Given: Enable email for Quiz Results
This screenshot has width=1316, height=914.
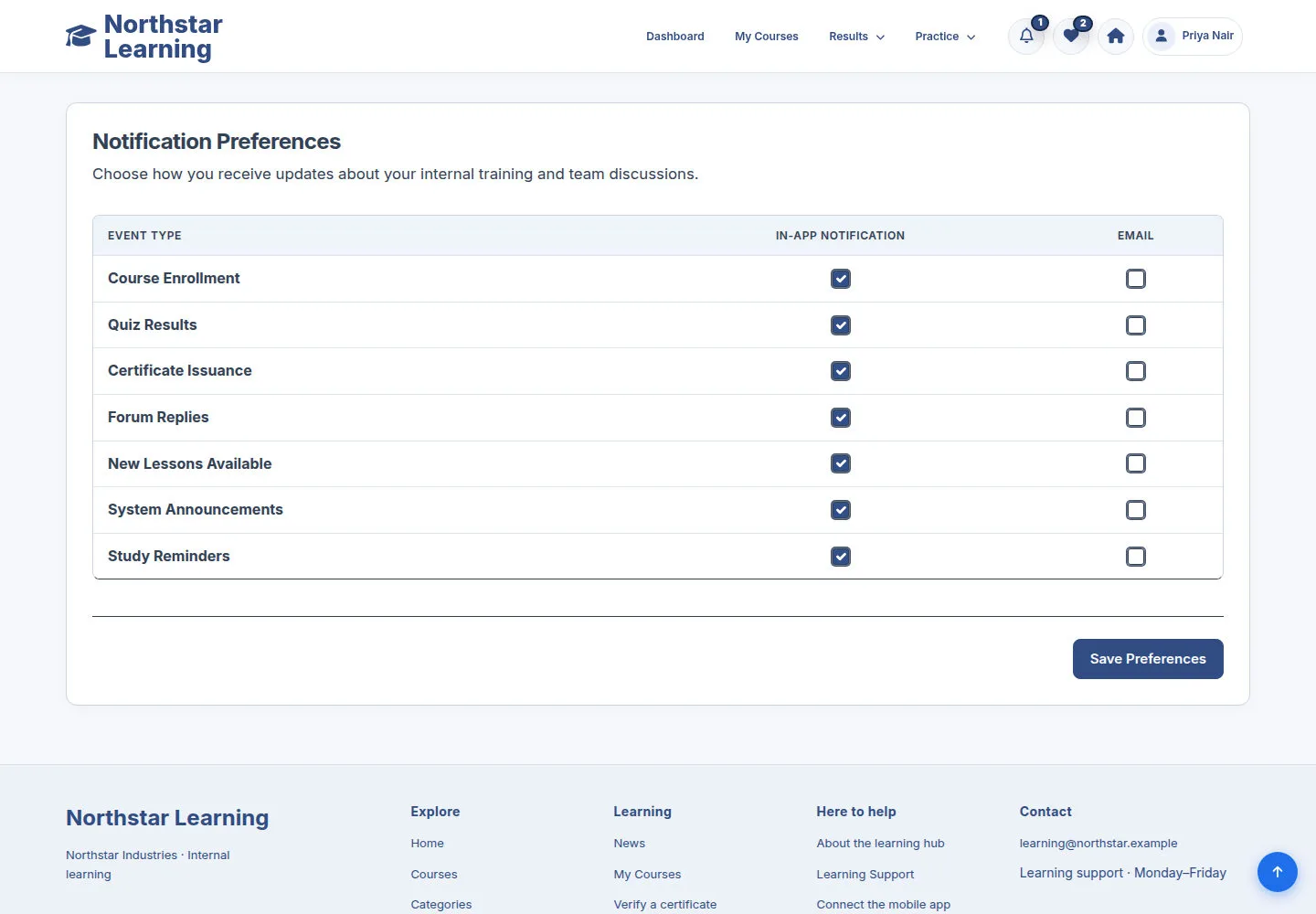Looking at the screenshot, I should point(1136,325).
